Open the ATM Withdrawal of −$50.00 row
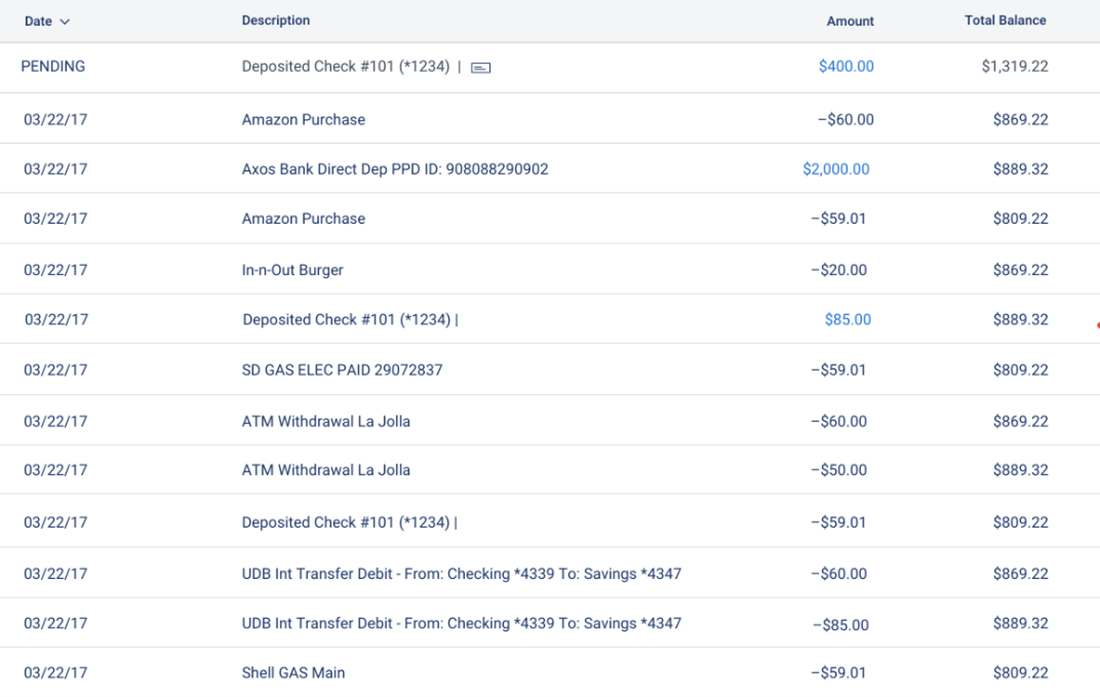 pyautogui.click(x=550, y=470)
